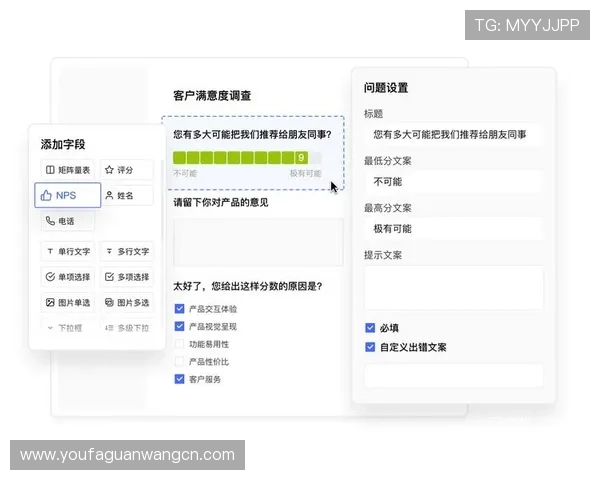Click the 请留下你对产品的意见 answer box
This screenshot has width=600, height=480.
point(258,242)
